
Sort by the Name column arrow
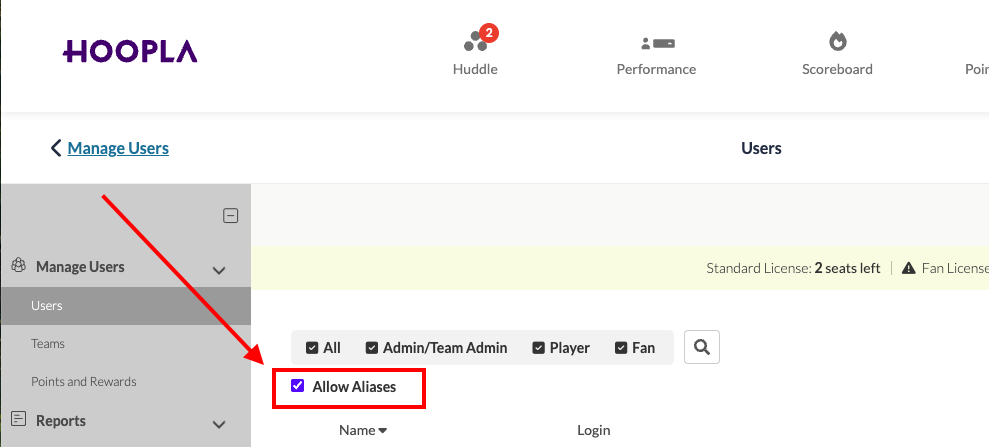382,431
